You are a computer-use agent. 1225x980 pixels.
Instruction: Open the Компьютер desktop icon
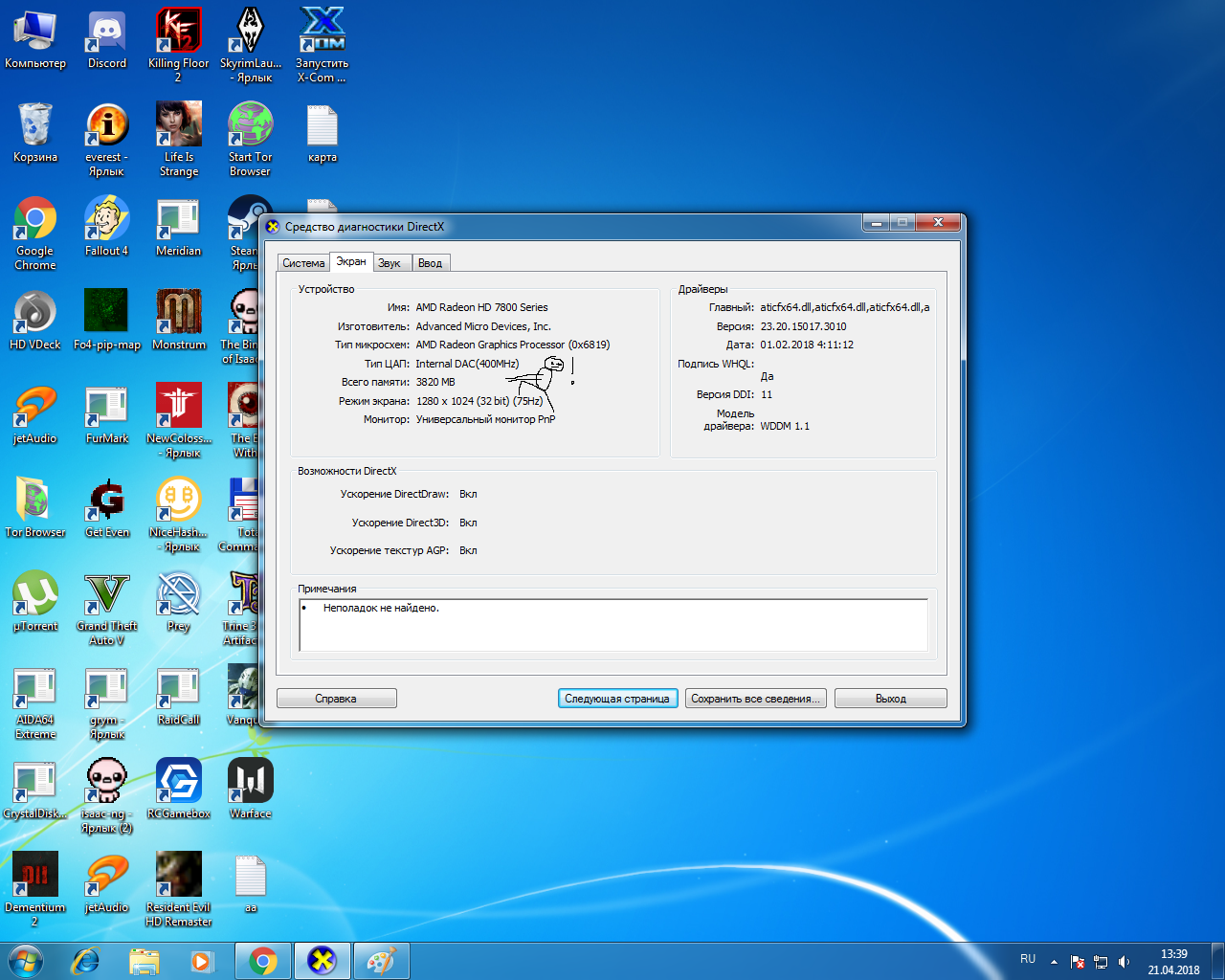[x=35, y=38]
